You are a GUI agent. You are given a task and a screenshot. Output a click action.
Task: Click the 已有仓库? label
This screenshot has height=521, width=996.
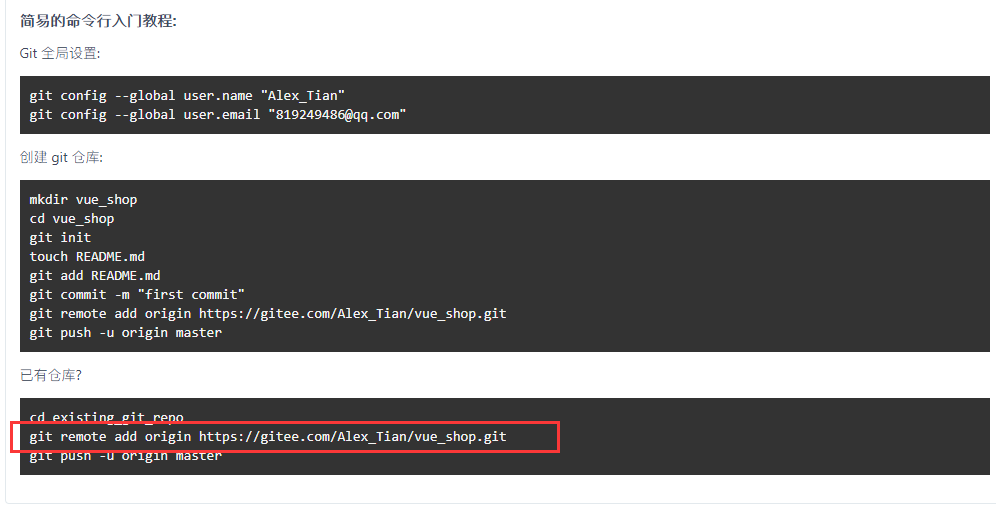tap(50, 375)
